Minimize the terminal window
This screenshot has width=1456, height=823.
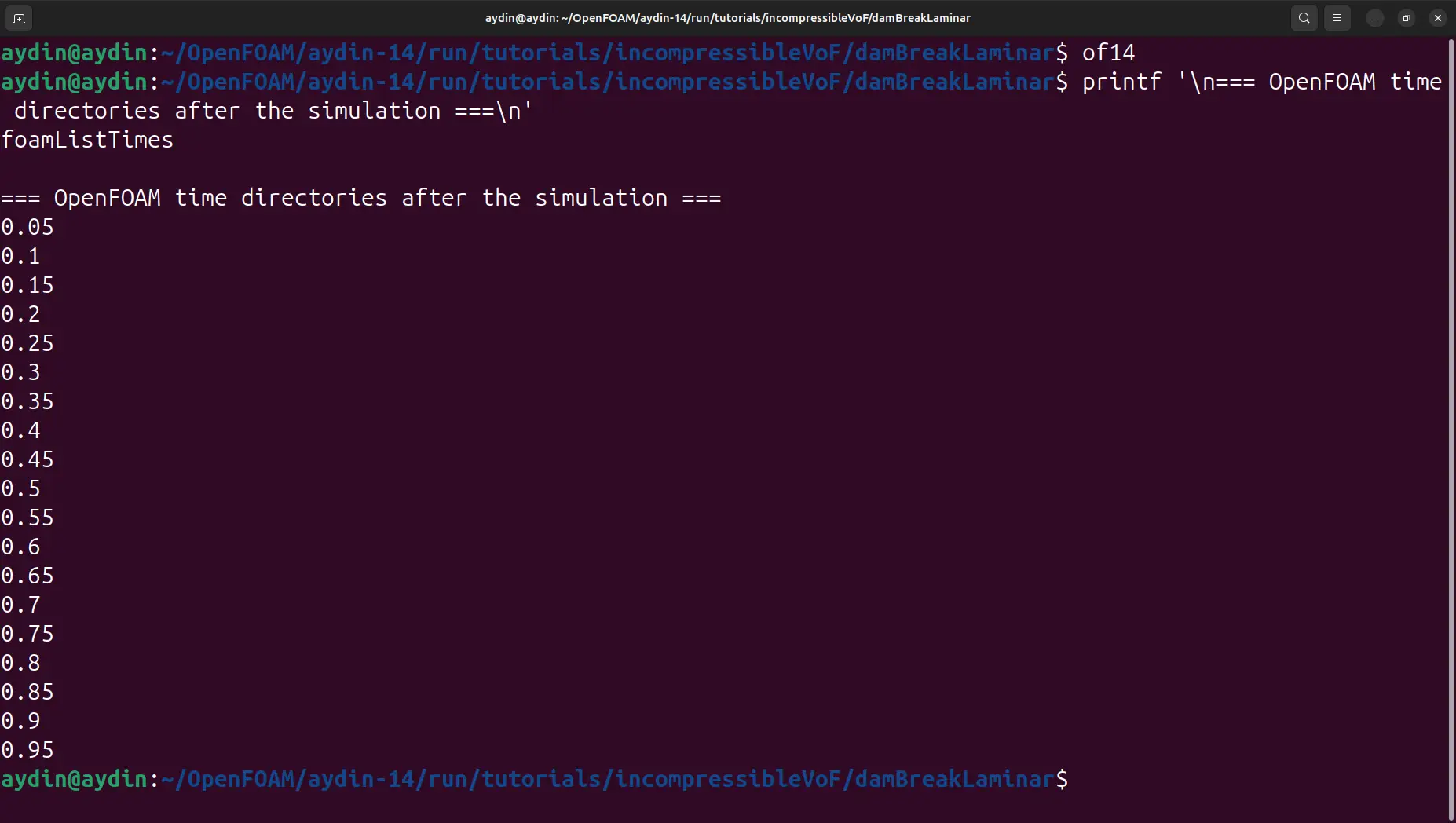(1375, 18)
